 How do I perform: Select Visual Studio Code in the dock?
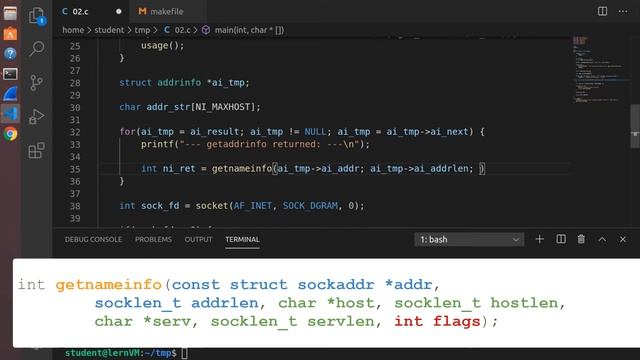(x=10, y=113)
